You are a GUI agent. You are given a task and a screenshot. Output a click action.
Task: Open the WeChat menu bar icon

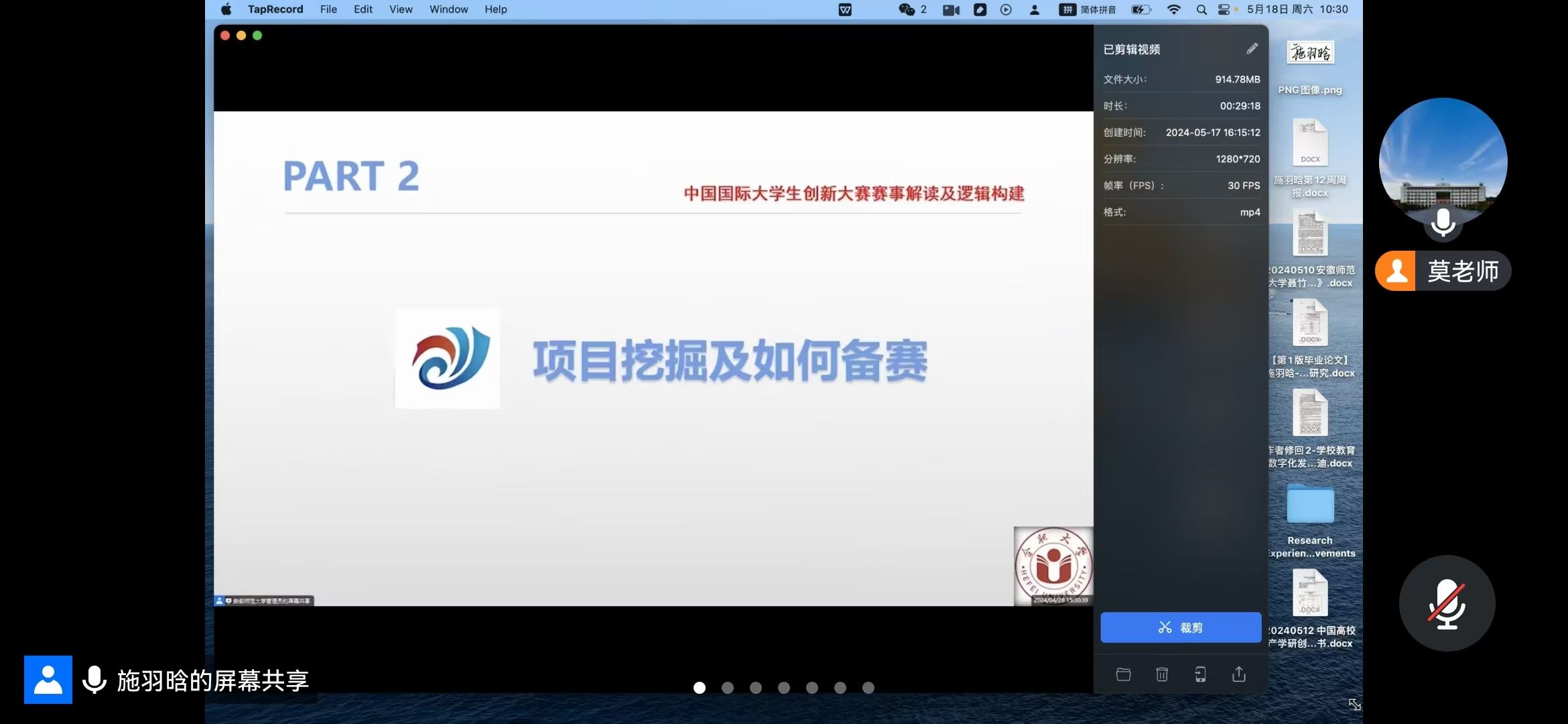click(907, 9)
